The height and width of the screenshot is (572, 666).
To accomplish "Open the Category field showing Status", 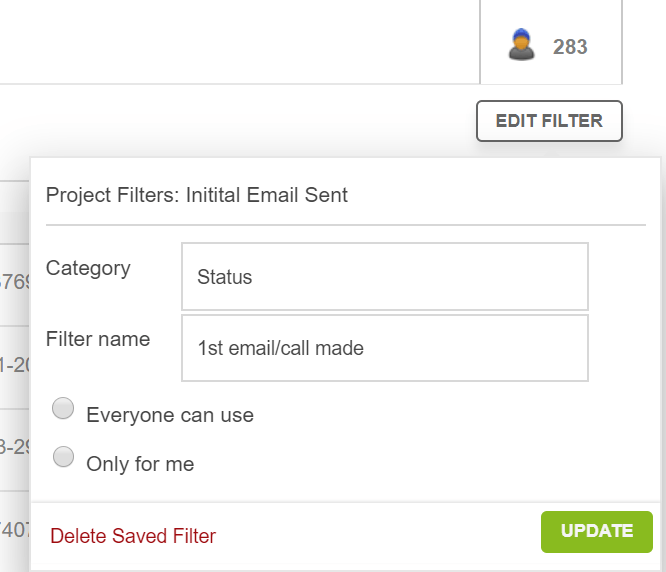I will (384, 276).
